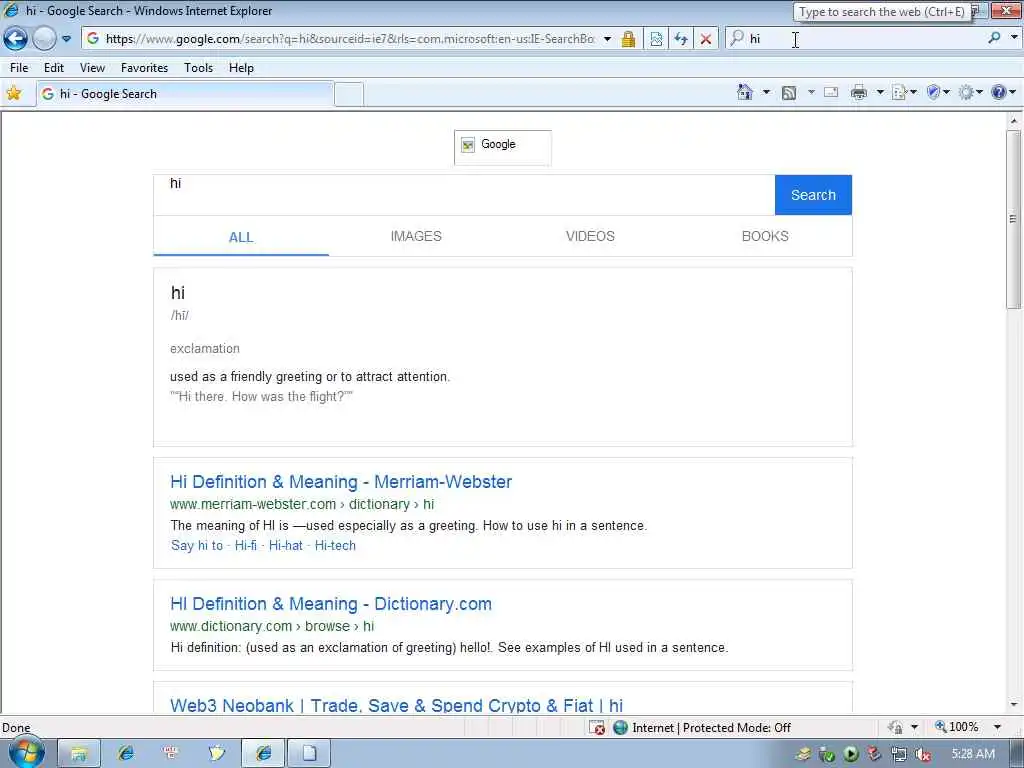The image size is (1024, 768).
Task: Switch to the IMAGES tab
Action: coord(416,236)
